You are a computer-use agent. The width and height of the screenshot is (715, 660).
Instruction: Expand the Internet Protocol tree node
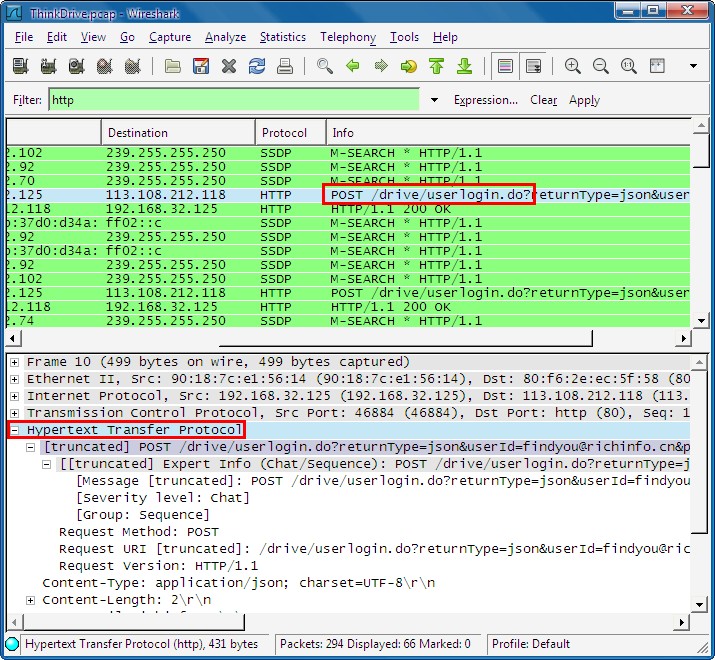tap(15, 396)
